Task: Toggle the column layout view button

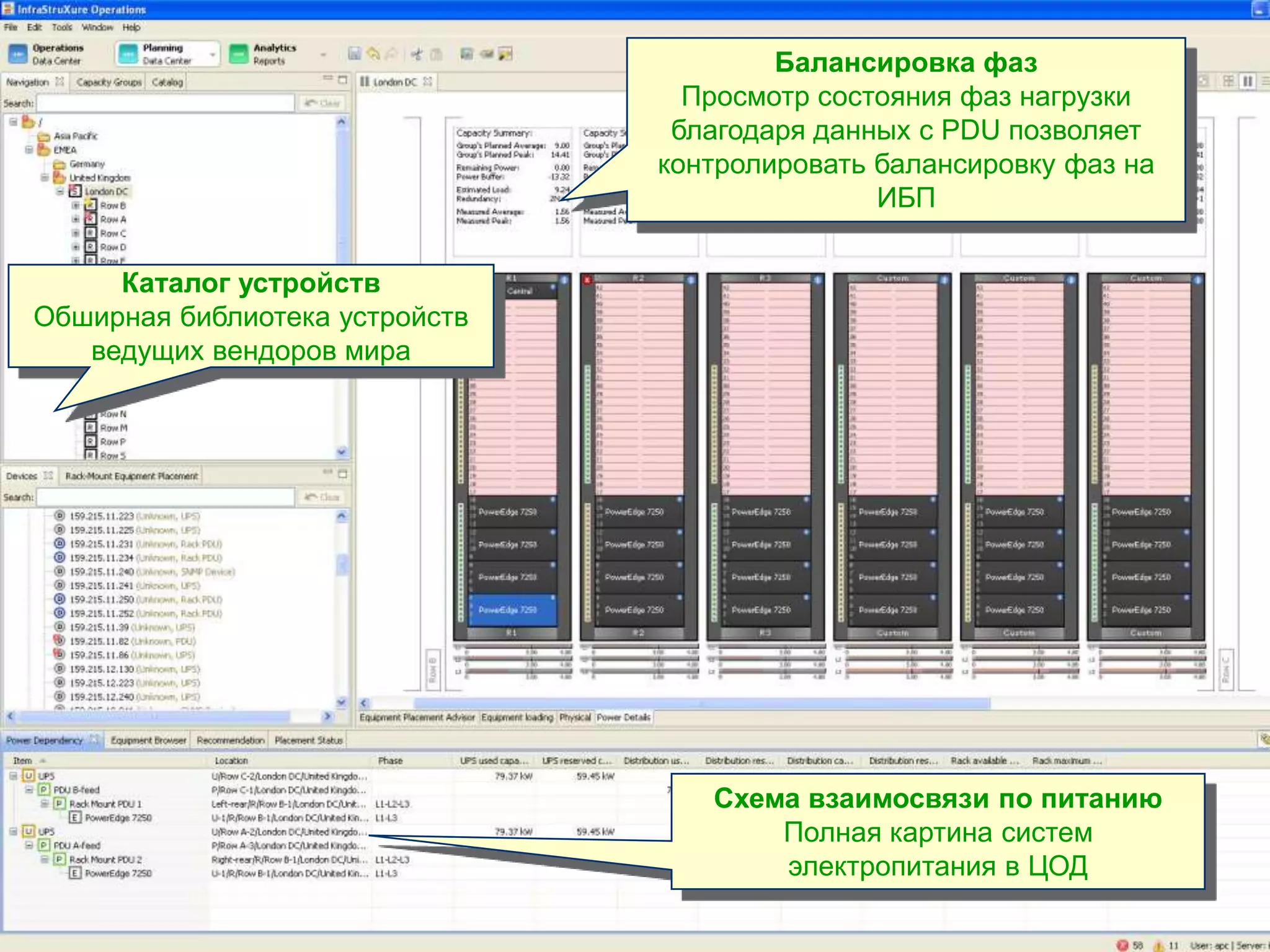Action: point(1248,81)
